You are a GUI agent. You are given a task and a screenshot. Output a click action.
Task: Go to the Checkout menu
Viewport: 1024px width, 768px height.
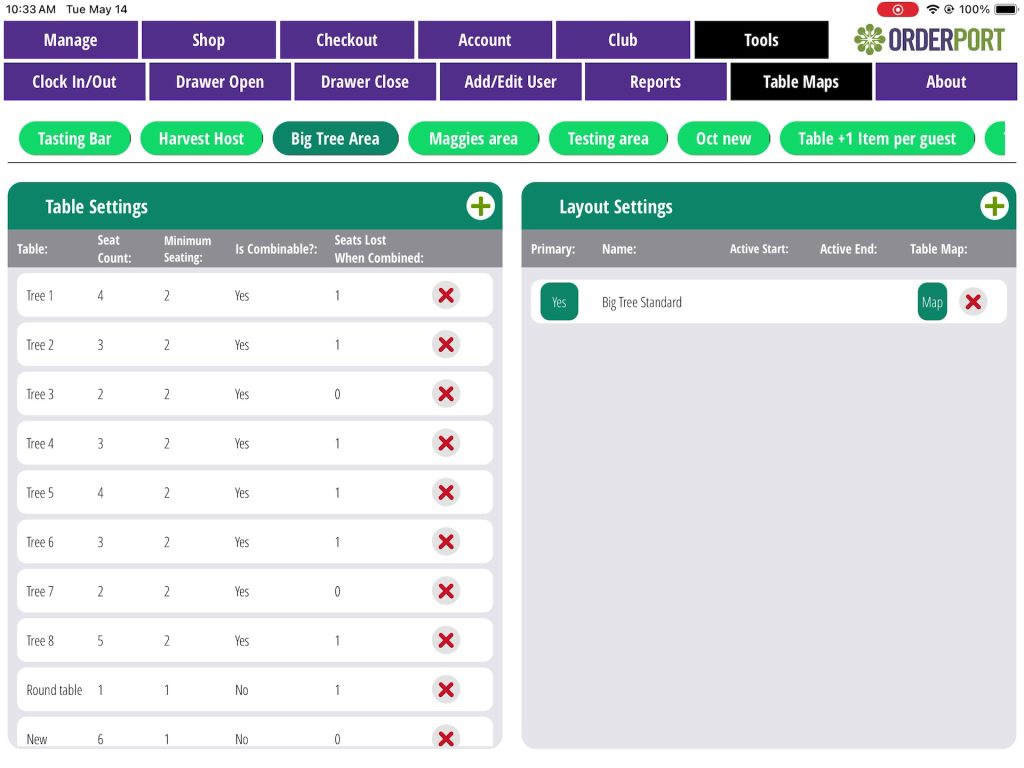coord(347,40)
